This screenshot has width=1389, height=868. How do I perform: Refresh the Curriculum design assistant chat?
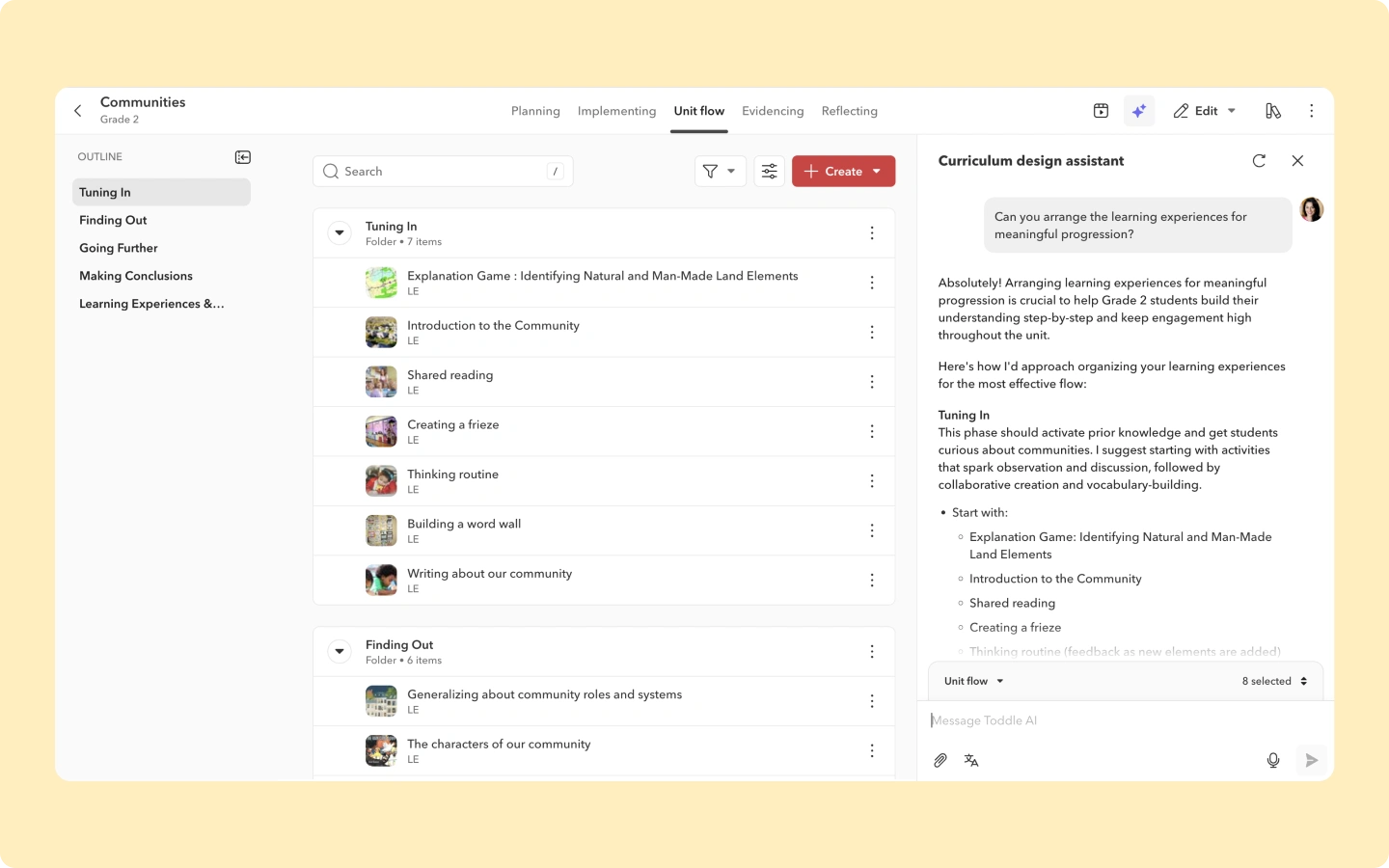click(x=1259, y=161)
